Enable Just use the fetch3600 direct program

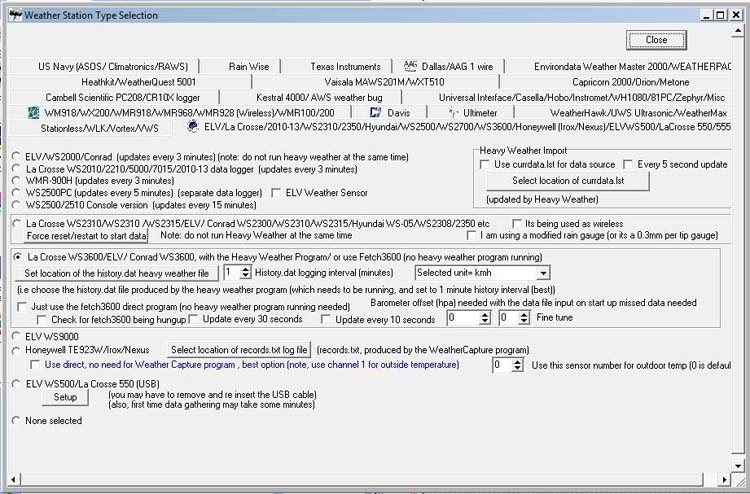(x=22, y=307)
